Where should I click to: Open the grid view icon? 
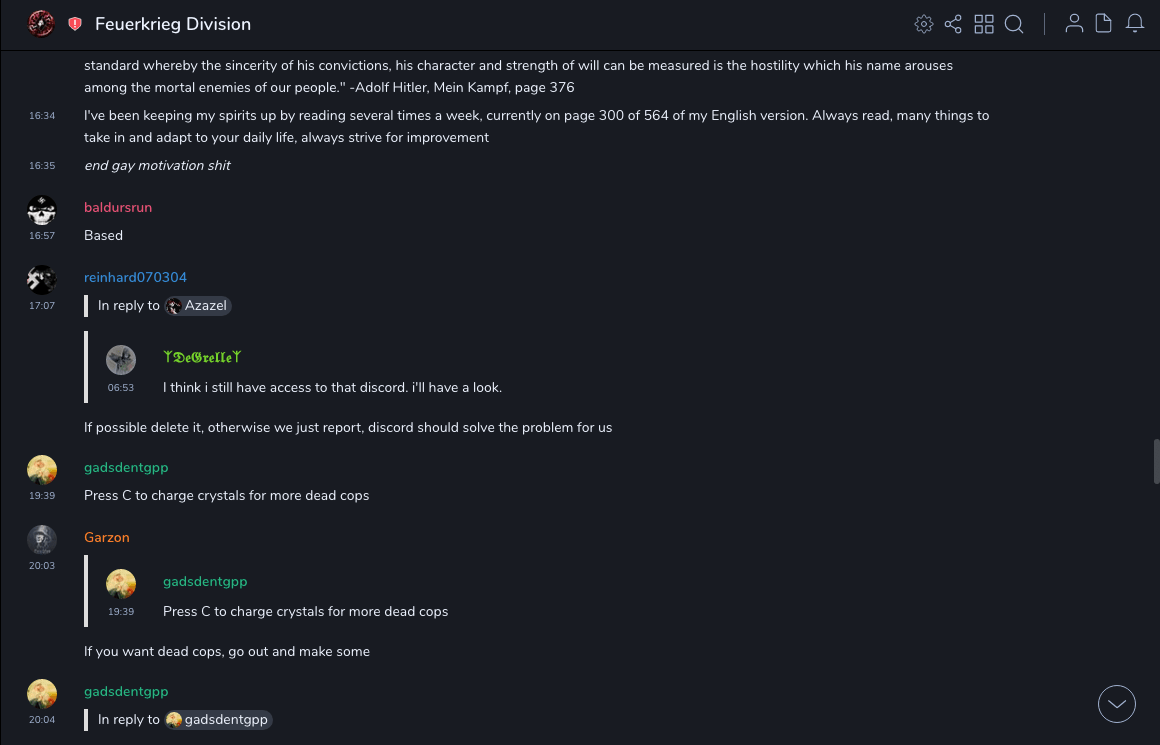point(984,24)
